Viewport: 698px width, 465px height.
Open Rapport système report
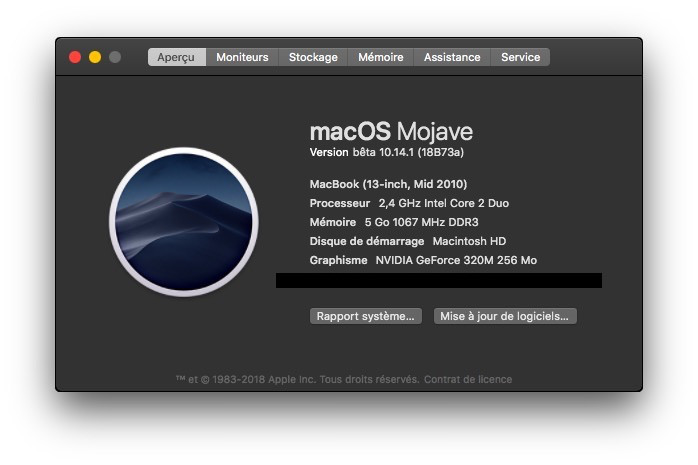(x=365, y=316)
